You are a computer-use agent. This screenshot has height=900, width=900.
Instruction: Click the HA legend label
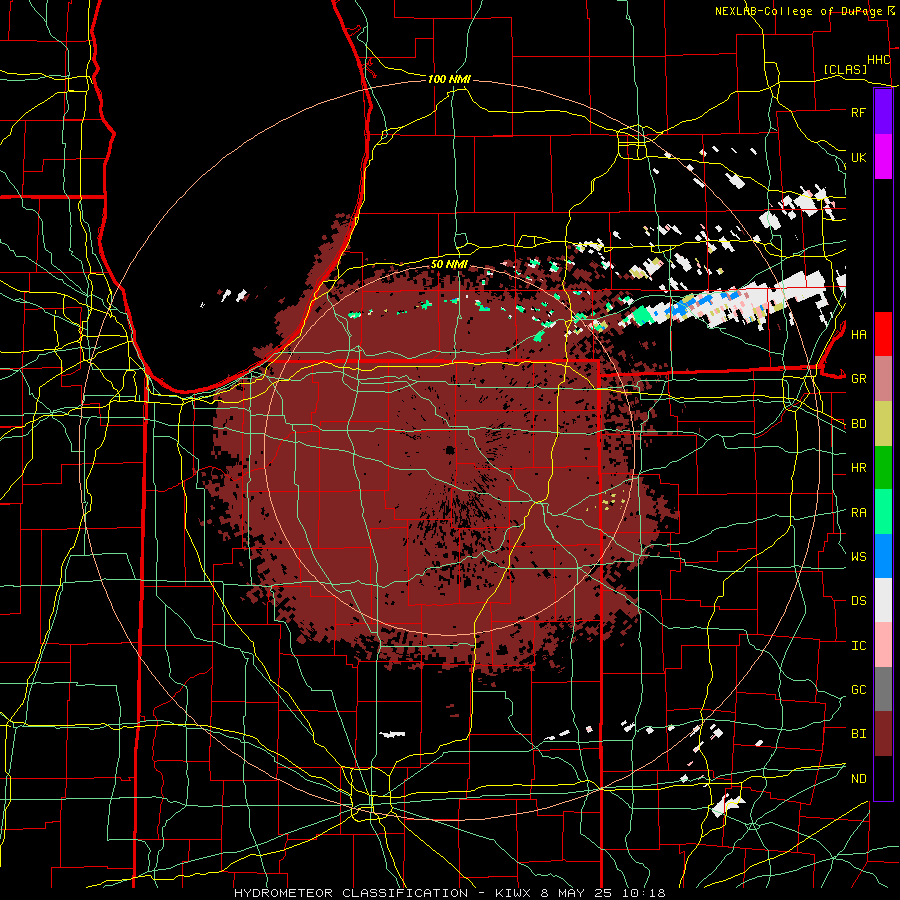(x=858, y=335)
